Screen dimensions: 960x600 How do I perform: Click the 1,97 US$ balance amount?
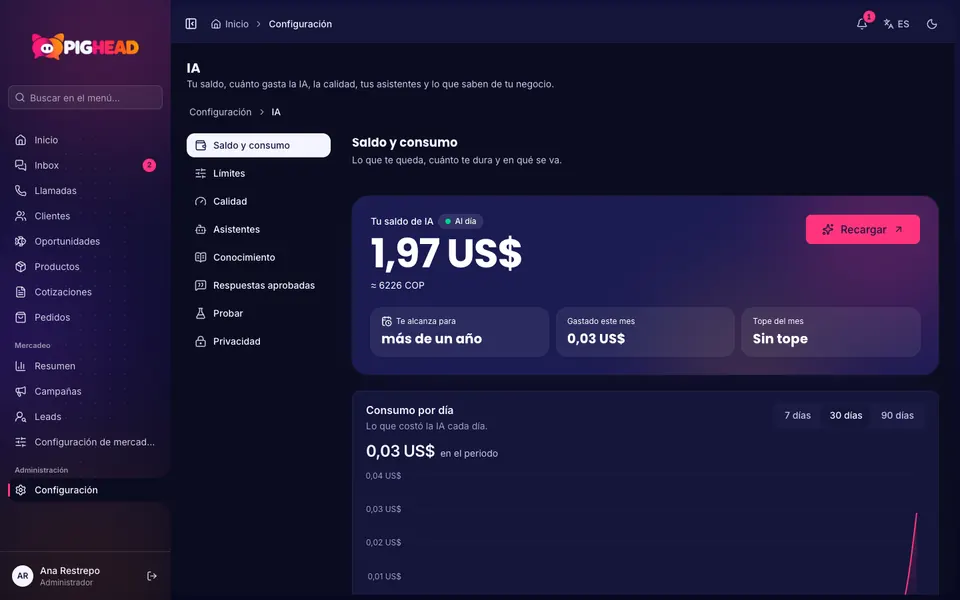[x=446, y=253]
